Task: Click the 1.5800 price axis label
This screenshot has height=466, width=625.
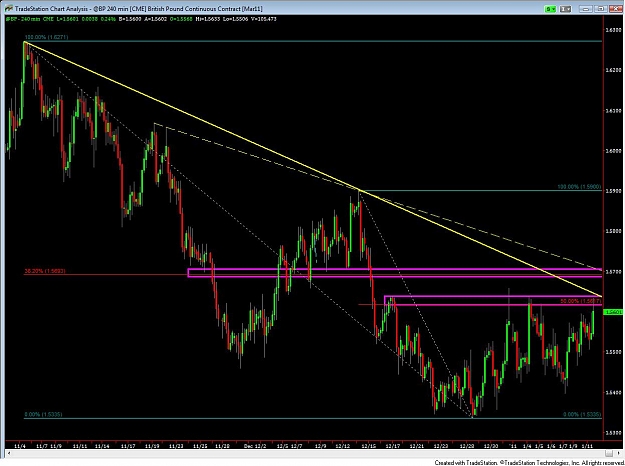Action: click(x=614, y=231)
